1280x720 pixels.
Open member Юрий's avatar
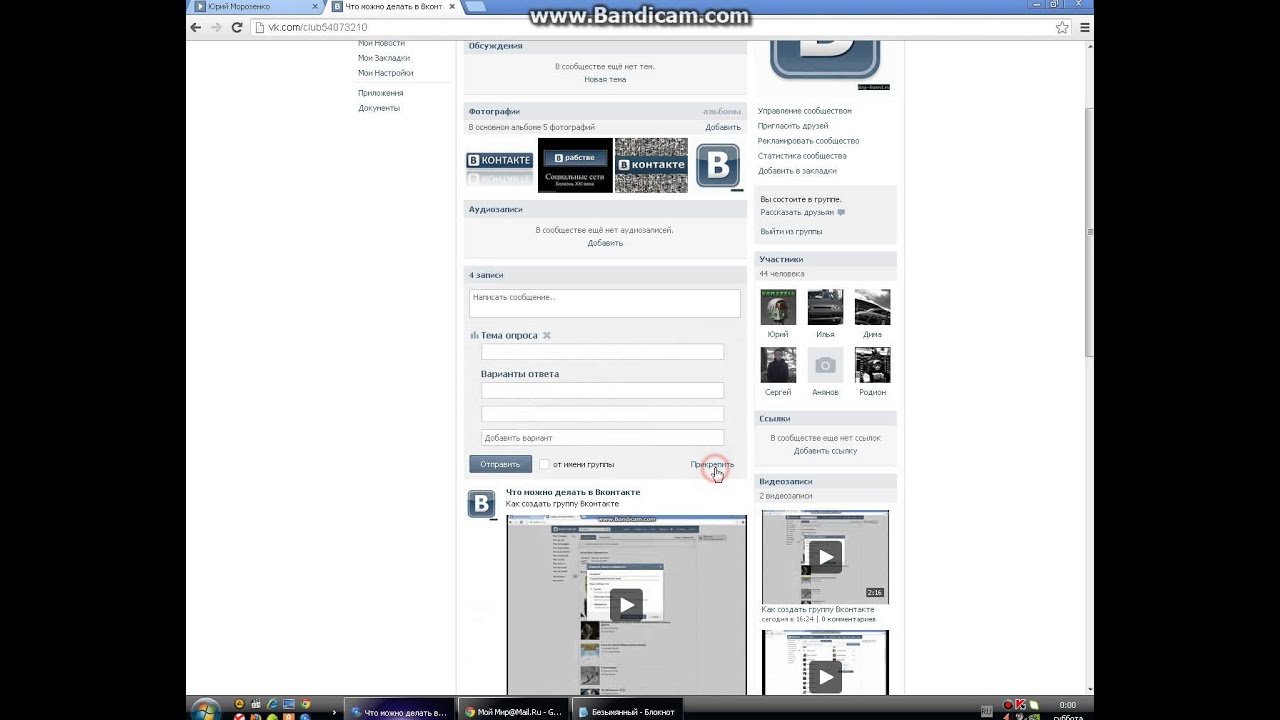pyautogui.click(x=778, y=307)
